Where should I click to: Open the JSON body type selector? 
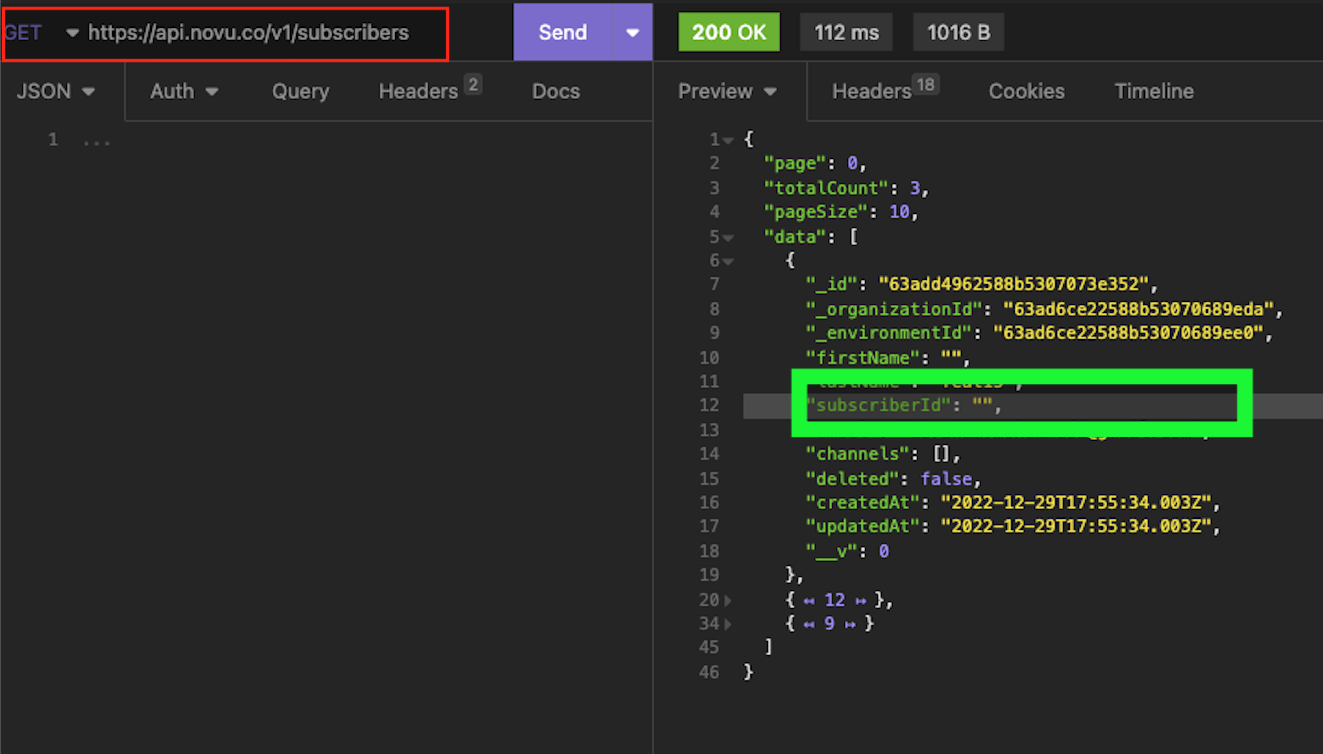(x=55, y=91)
